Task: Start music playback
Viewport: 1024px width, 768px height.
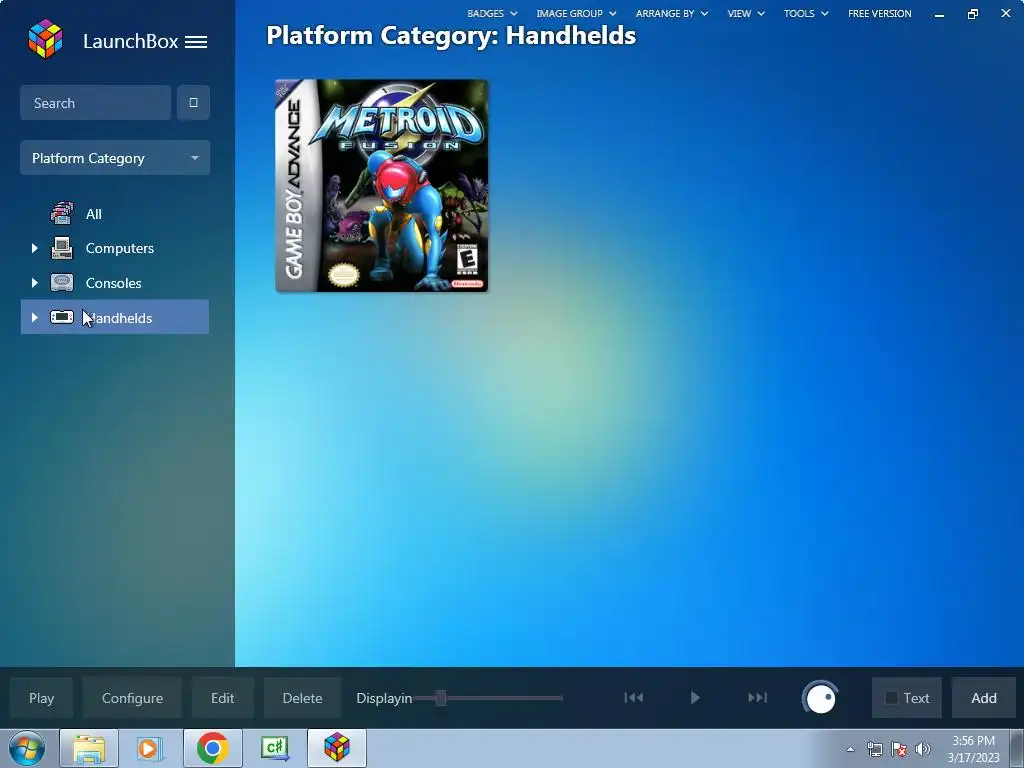Action: (x=695, y=697)
